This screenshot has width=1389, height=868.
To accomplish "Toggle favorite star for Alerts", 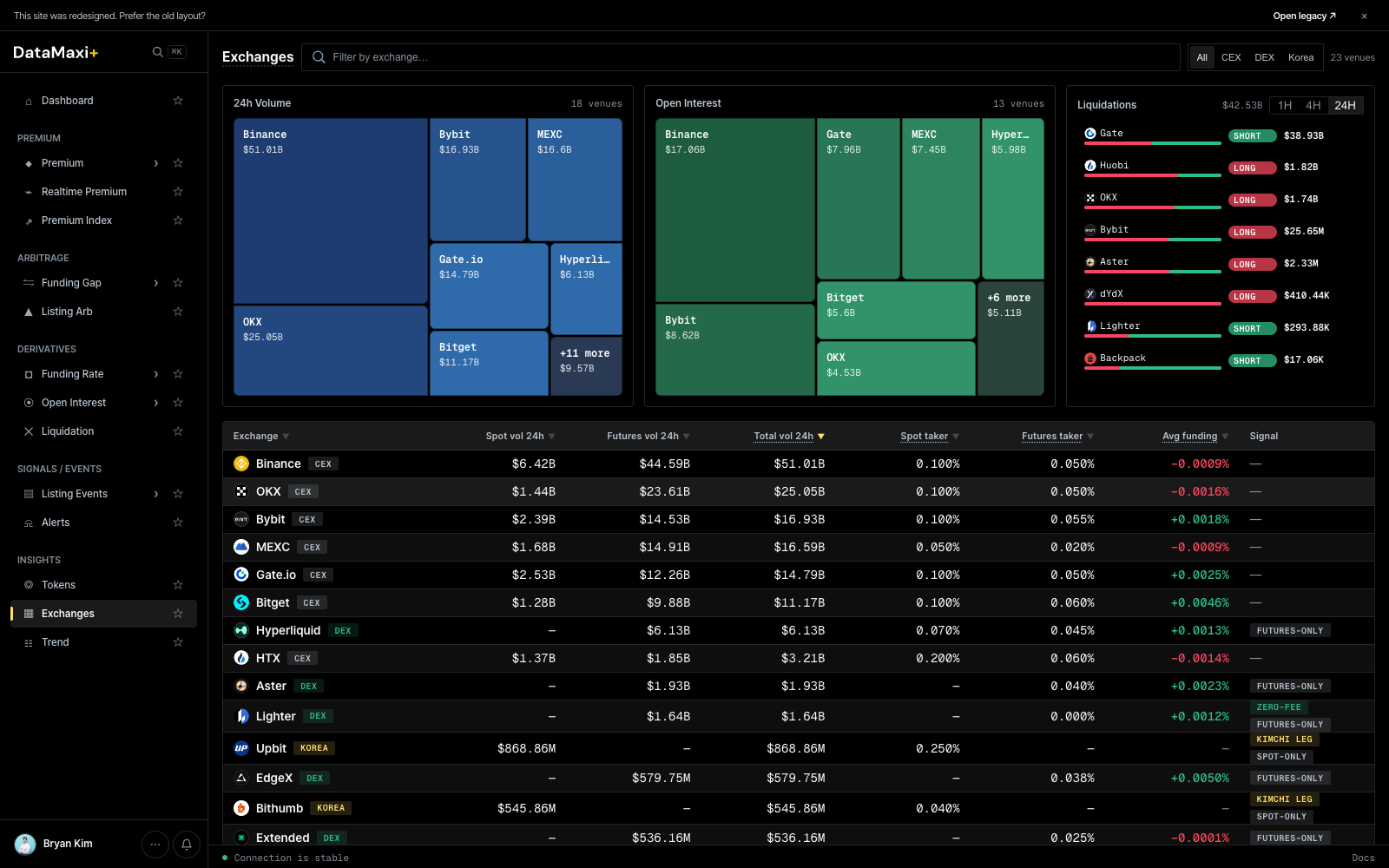I will click(178, 523).
